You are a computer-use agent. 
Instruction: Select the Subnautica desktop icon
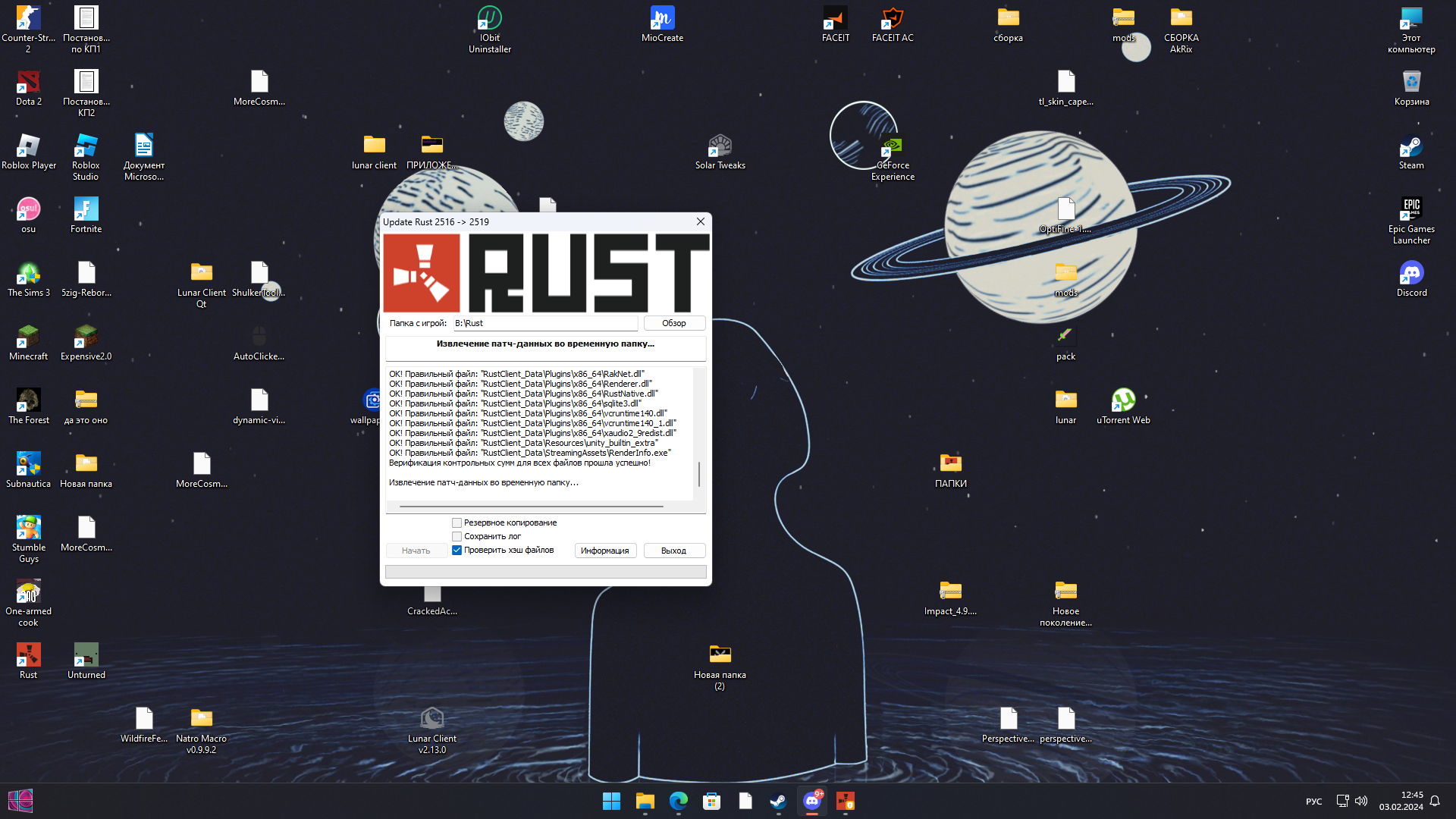(x=28, y=469)
